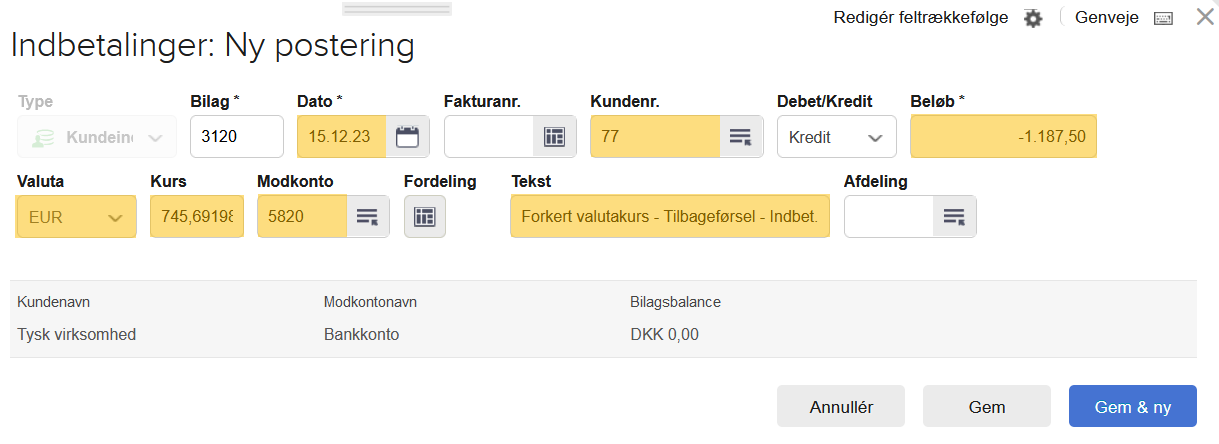Open the calendar picker for Dato

click(407, 137)
